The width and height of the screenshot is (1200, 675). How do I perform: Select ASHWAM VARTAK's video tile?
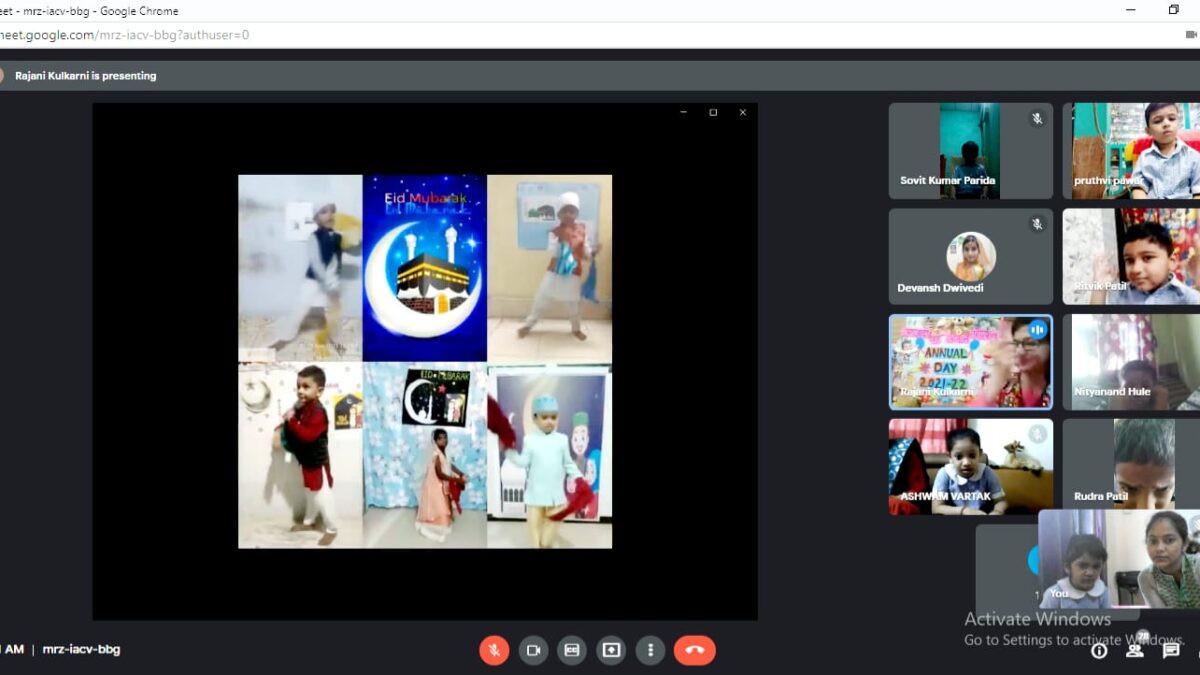970,467
